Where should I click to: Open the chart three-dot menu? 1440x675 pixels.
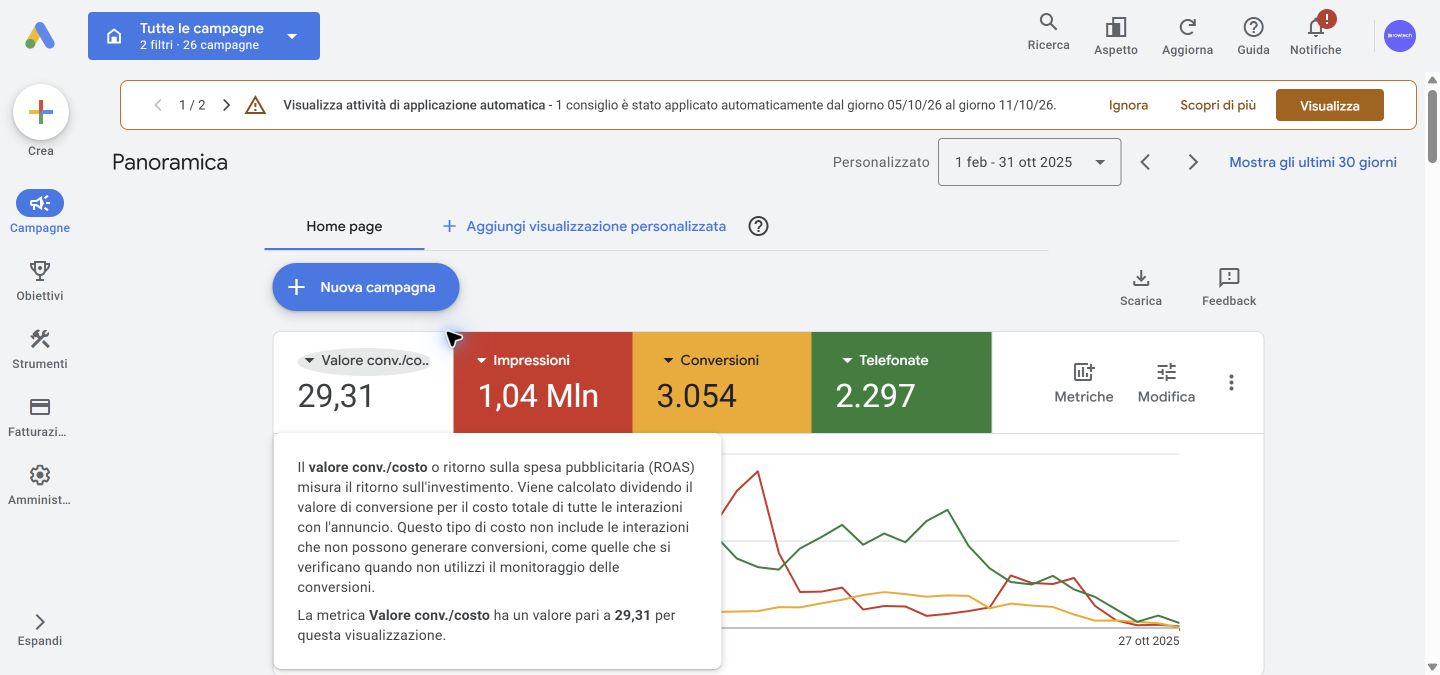click(1231, 383)
